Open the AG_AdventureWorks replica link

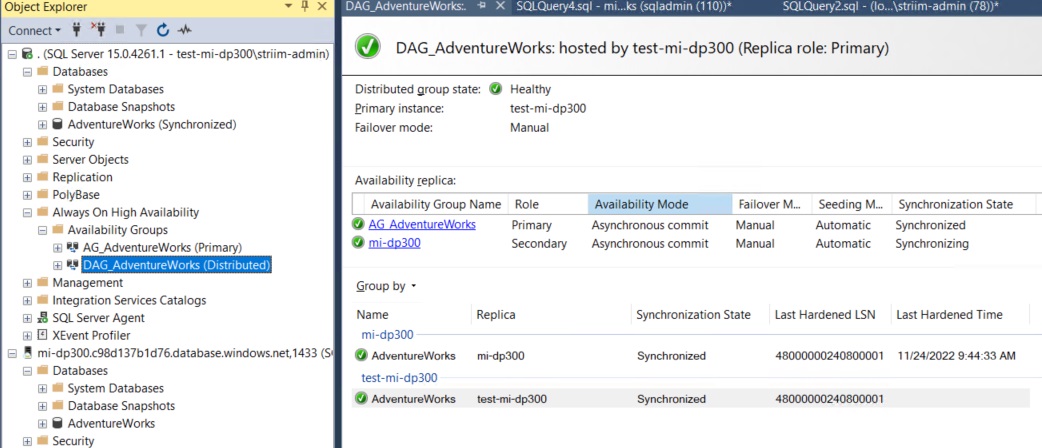tap(421, 225)
